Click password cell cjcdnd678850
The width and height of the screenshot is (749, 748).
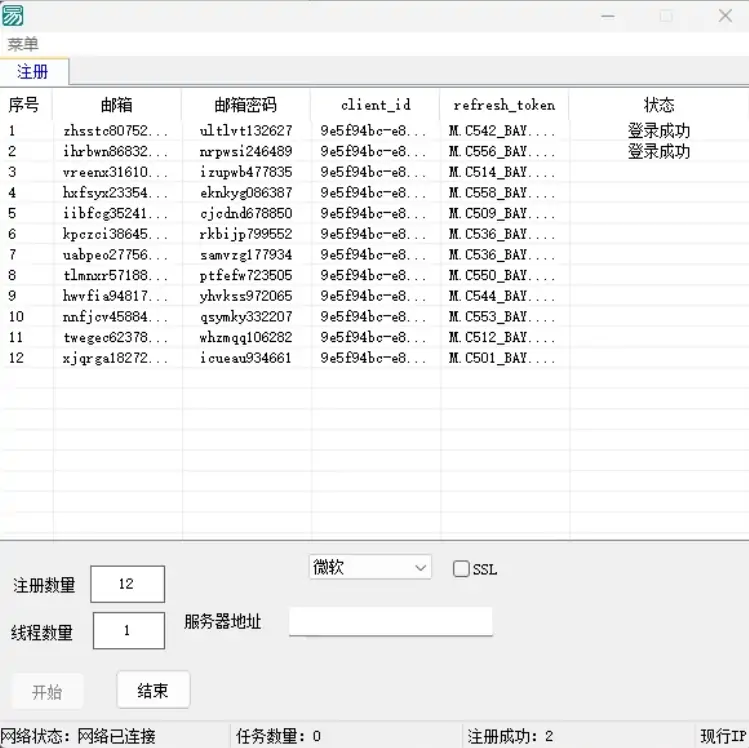pos(246,213)
